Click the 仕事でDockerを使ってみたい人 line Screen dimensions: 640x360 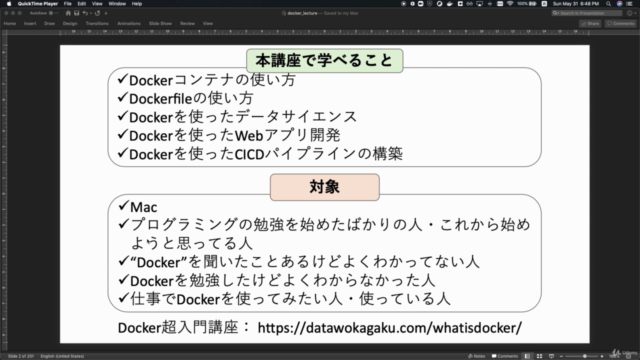tap(284, 299)
